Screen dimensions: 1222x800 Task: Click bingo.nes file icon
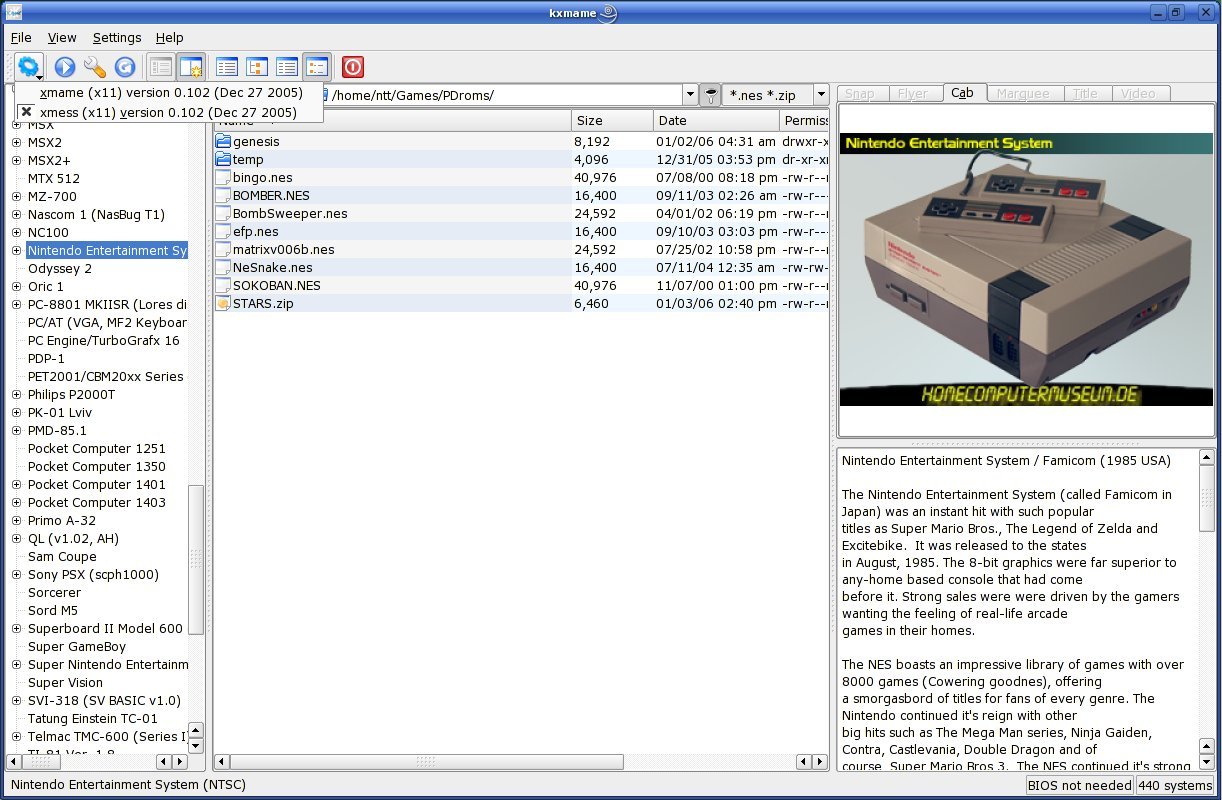[223, 177]
